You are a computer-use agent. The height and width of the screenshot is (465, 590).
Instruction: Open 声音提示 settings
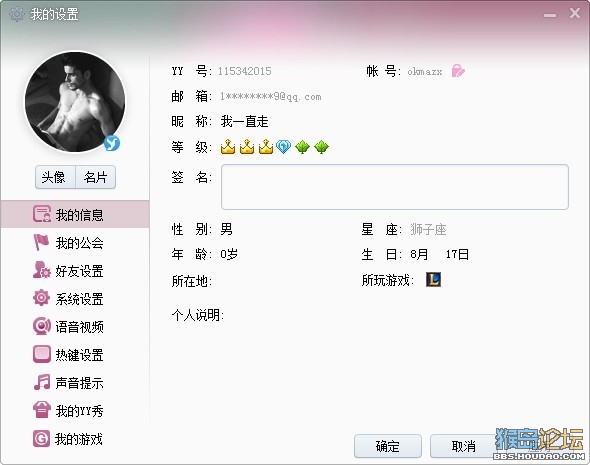pos(75,383)
